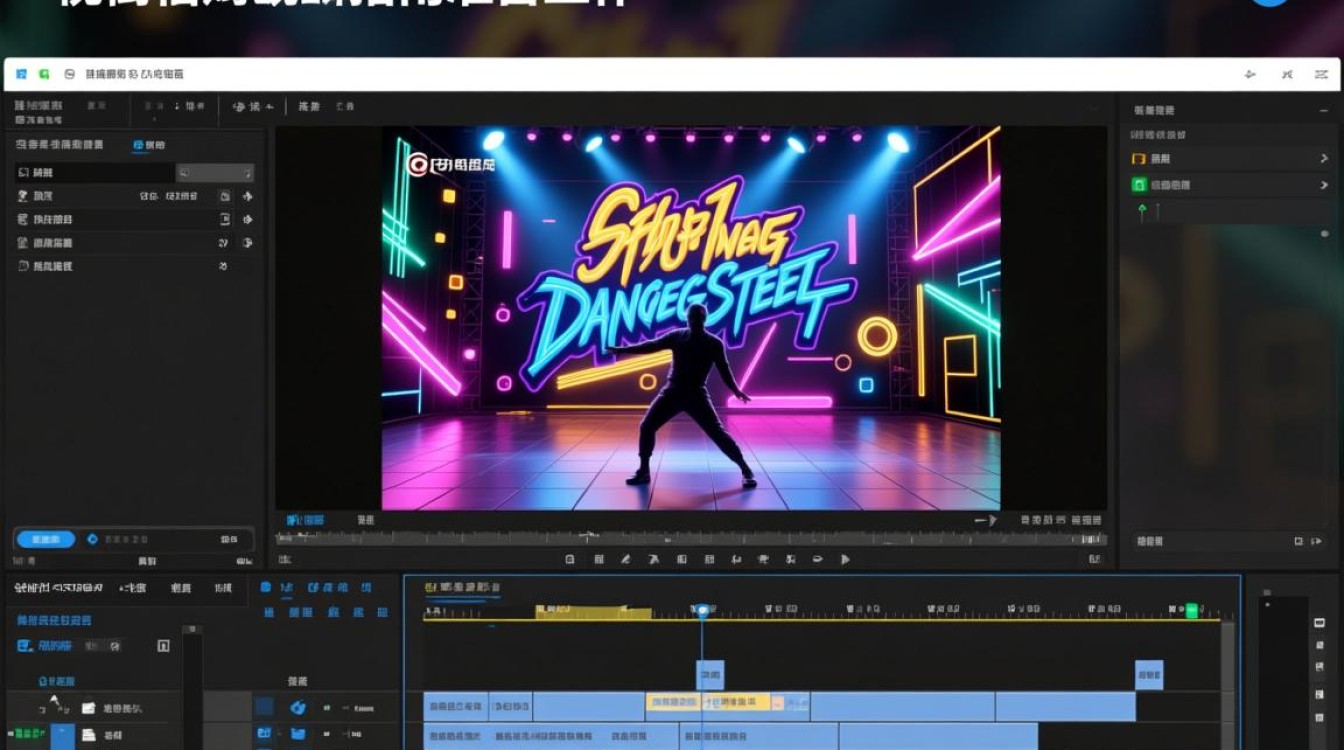The width and height of the screenshot is (1344, 750).
Task: Expand the green-icon row chevron in the right panel
Action: [x=1324, y=185]
